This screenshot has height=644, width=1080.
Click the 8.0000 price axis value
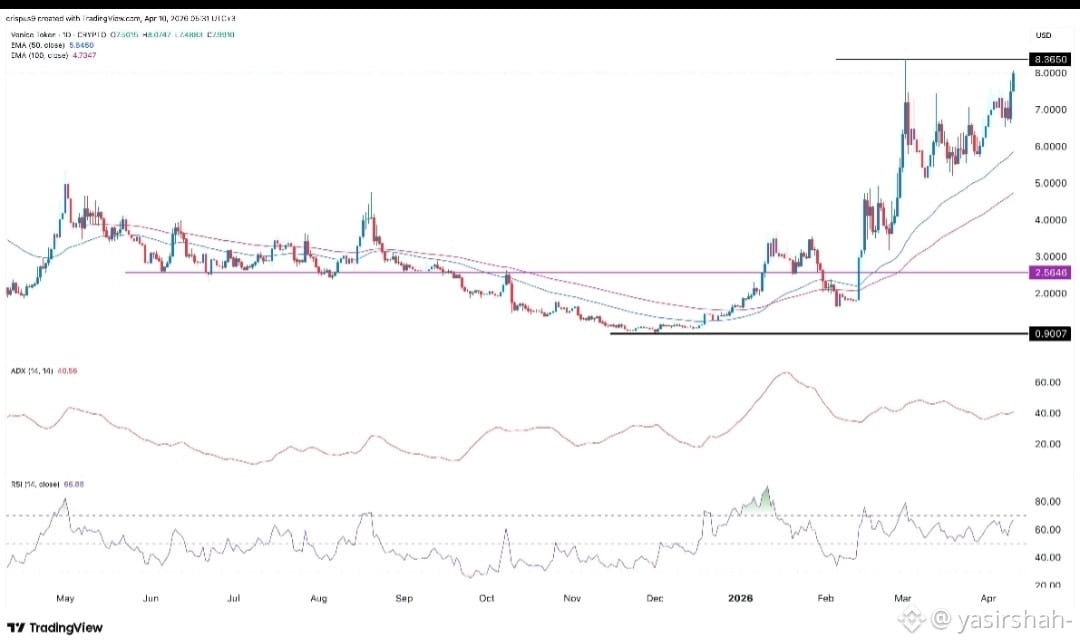click(1050, 73)
